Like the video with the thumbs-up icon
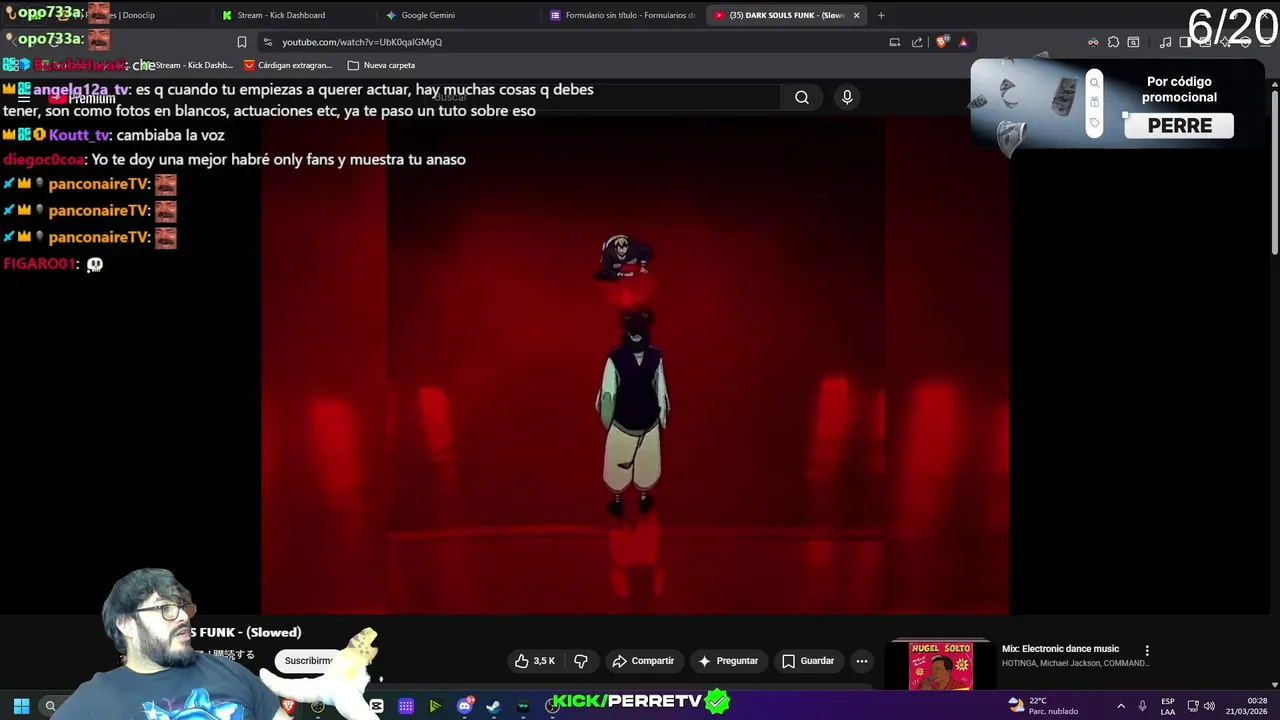This screenshot has width=1280, height=720. tap(521, 661)
